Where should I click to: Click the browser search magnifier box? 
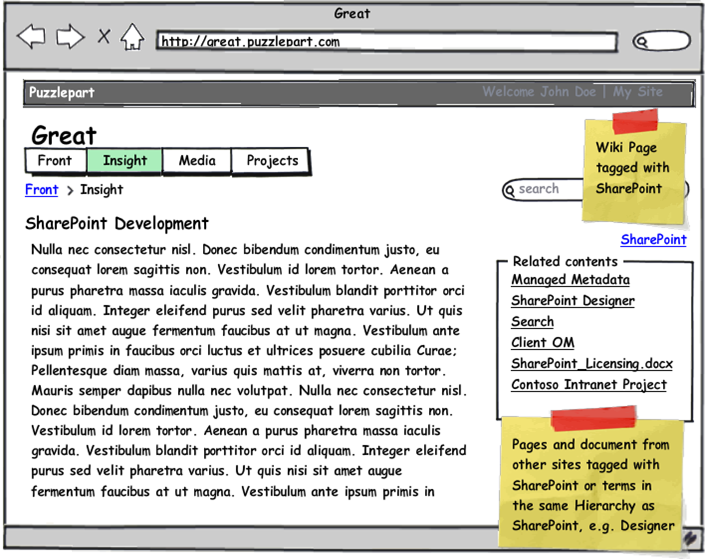point(661,41)
